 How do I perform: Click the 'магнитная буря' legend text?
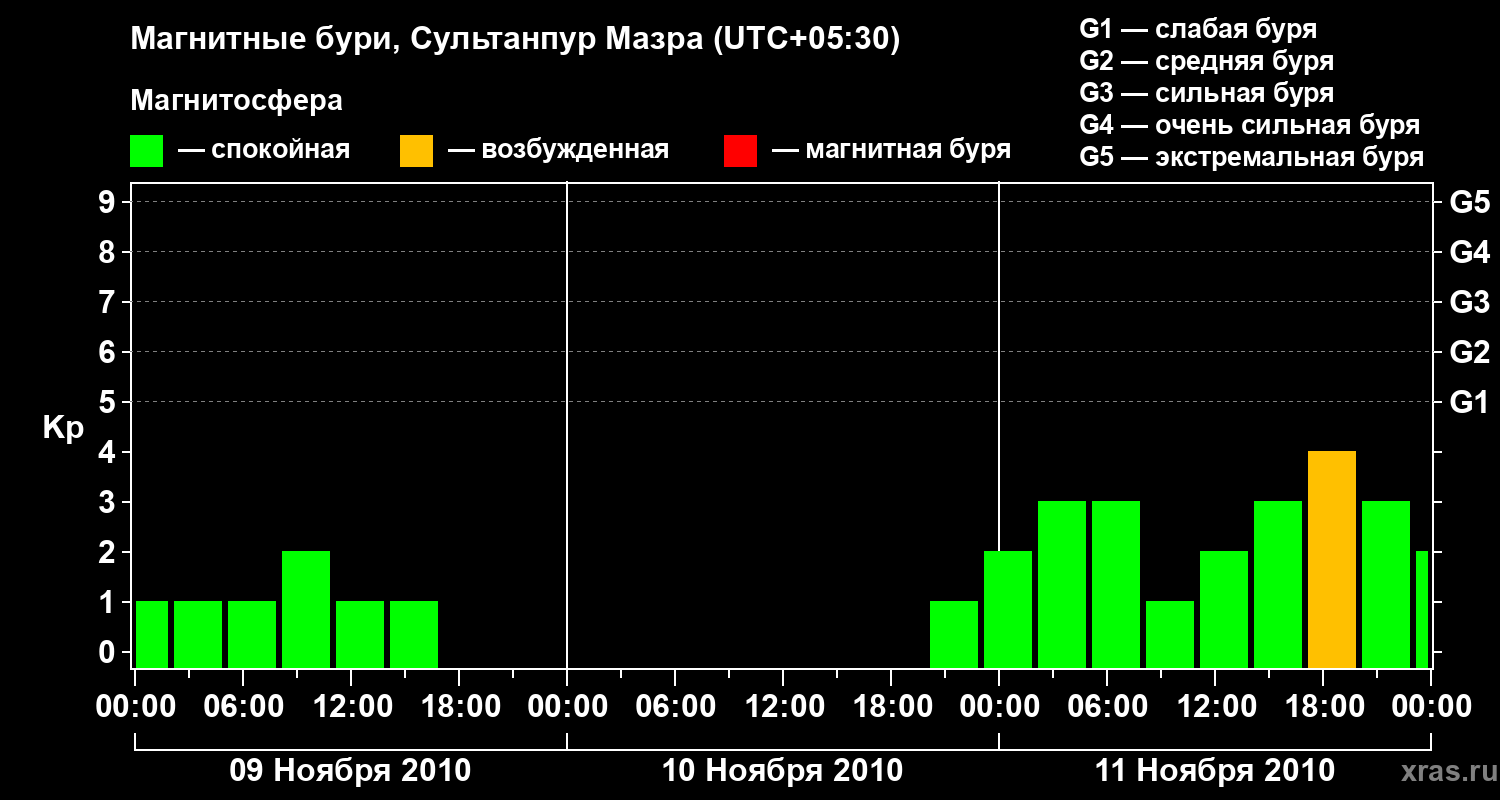(908, 150)
